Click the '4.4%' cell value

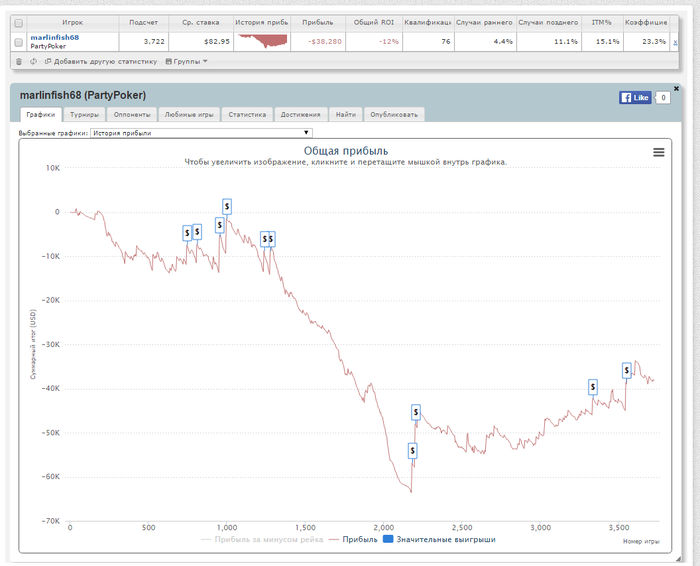point(503,42)
